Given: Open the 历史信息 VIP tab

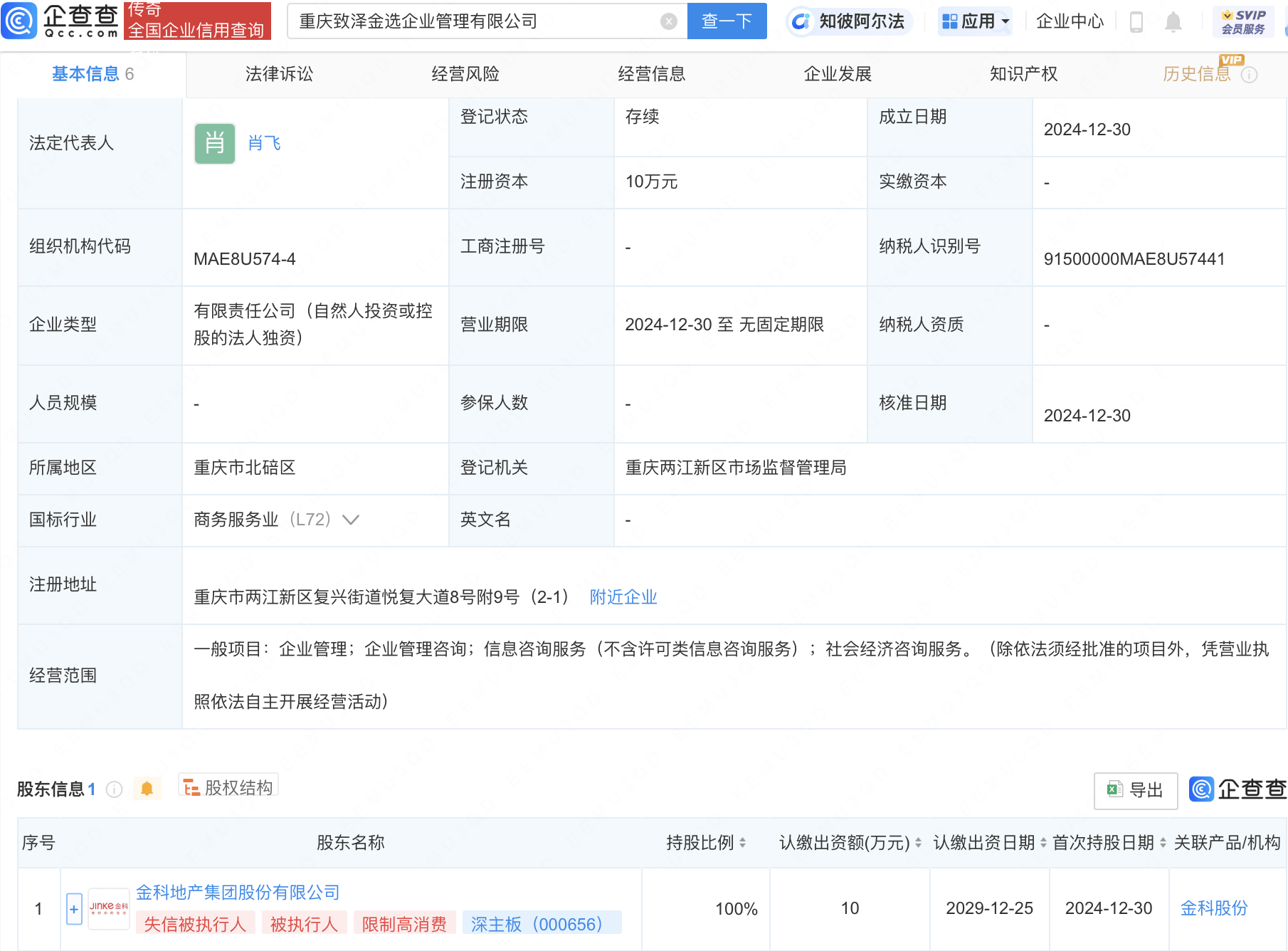Looking at the screenshot, I should click(1197, 74).
